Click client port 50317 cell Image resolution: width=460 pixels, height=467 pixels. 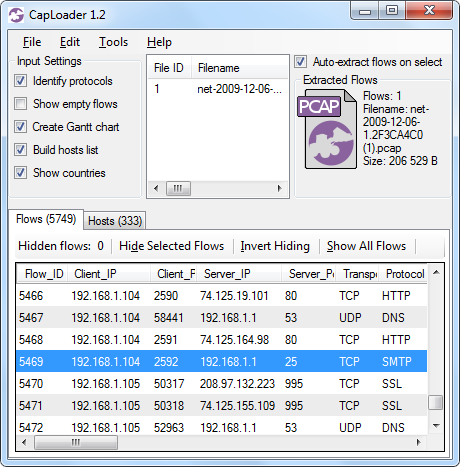(169, 384)
